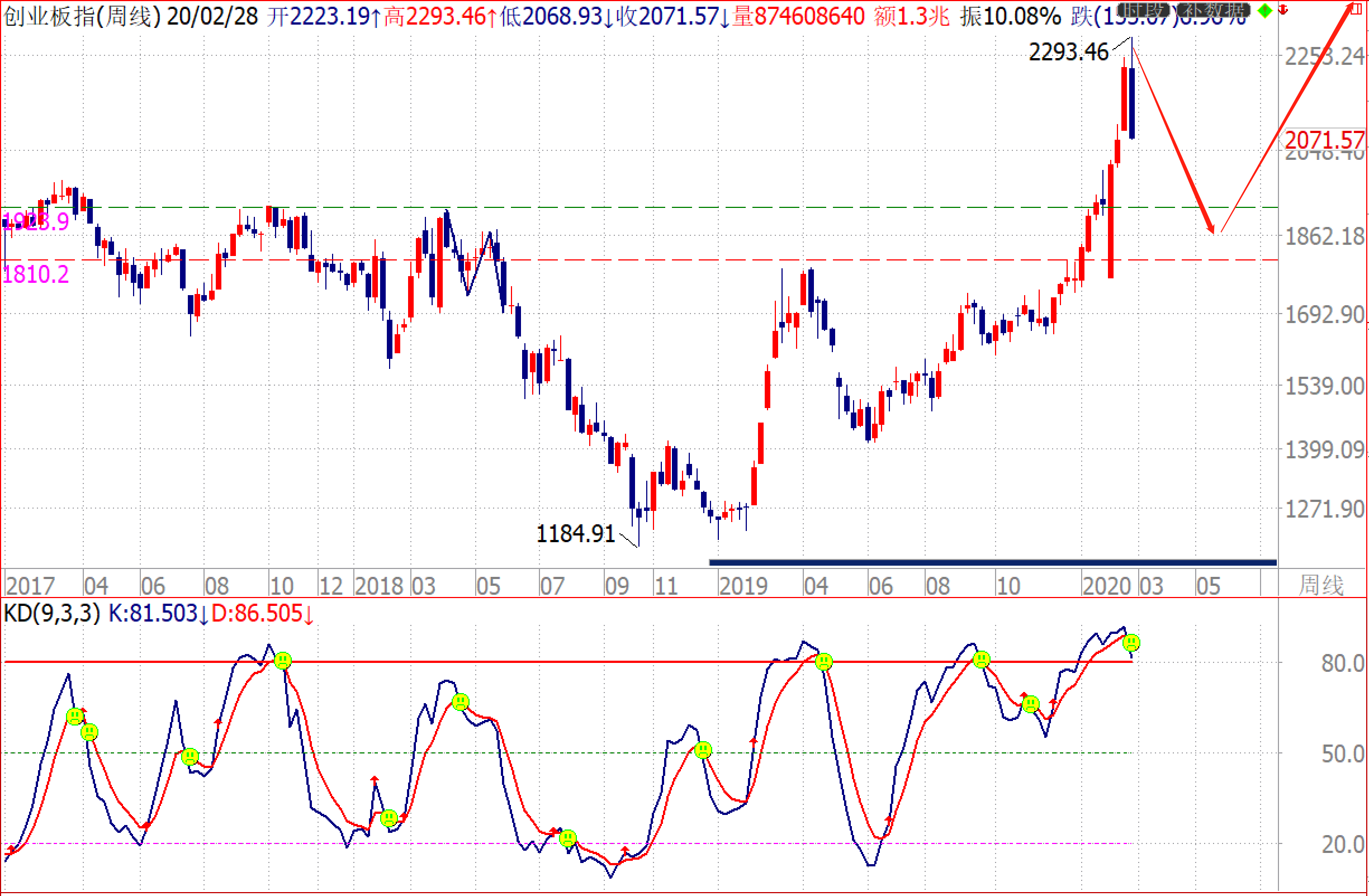Click the chart title 创业板指(周线)

point(82,16)
